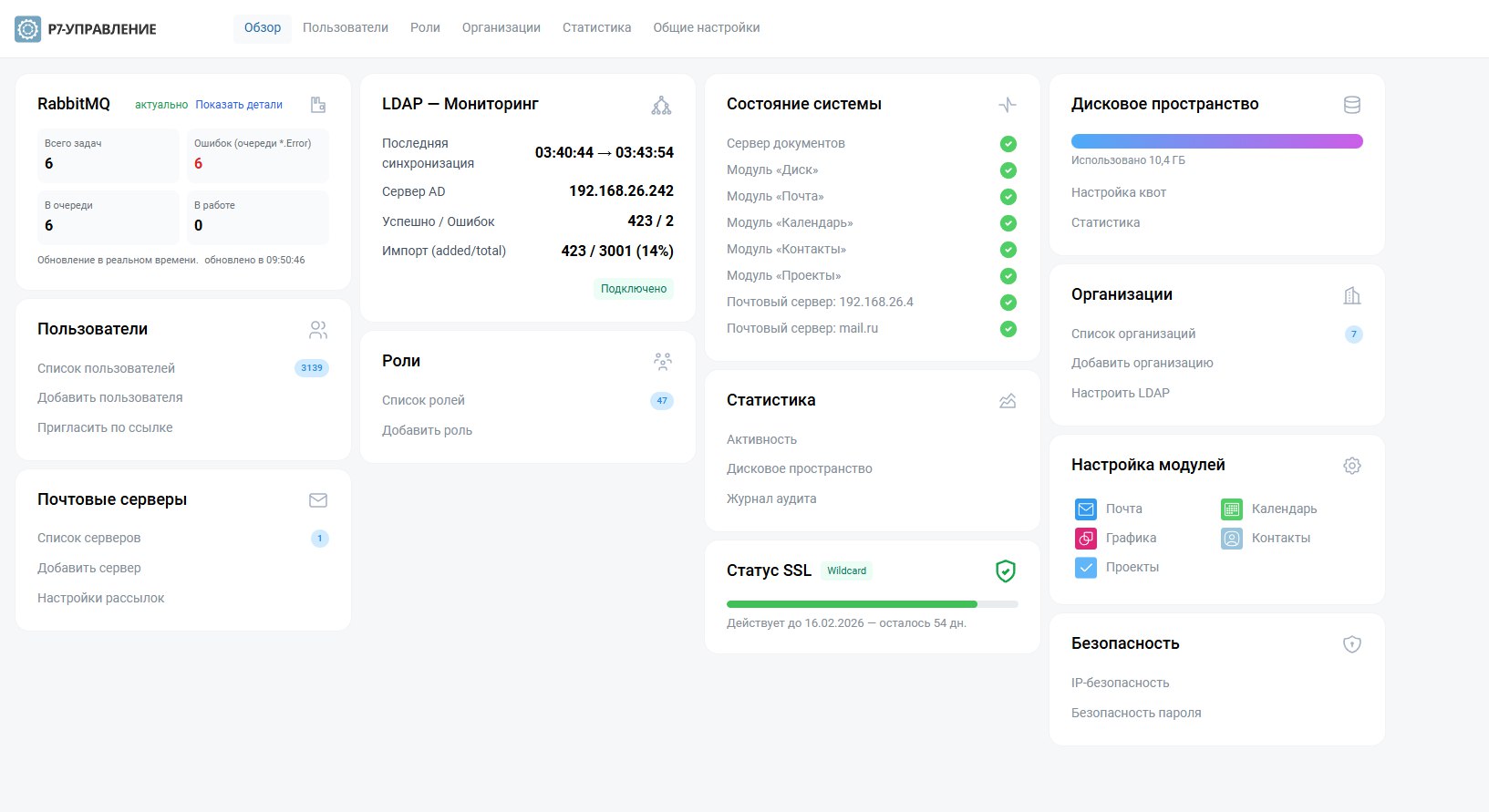Click the Организации building icon
The width and height of the screenshot is (1489, 812).
pos(1351,295)
